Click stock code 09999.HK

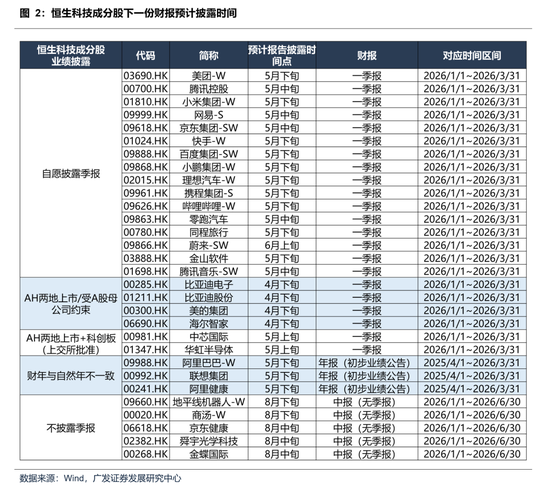coord(146,115)
